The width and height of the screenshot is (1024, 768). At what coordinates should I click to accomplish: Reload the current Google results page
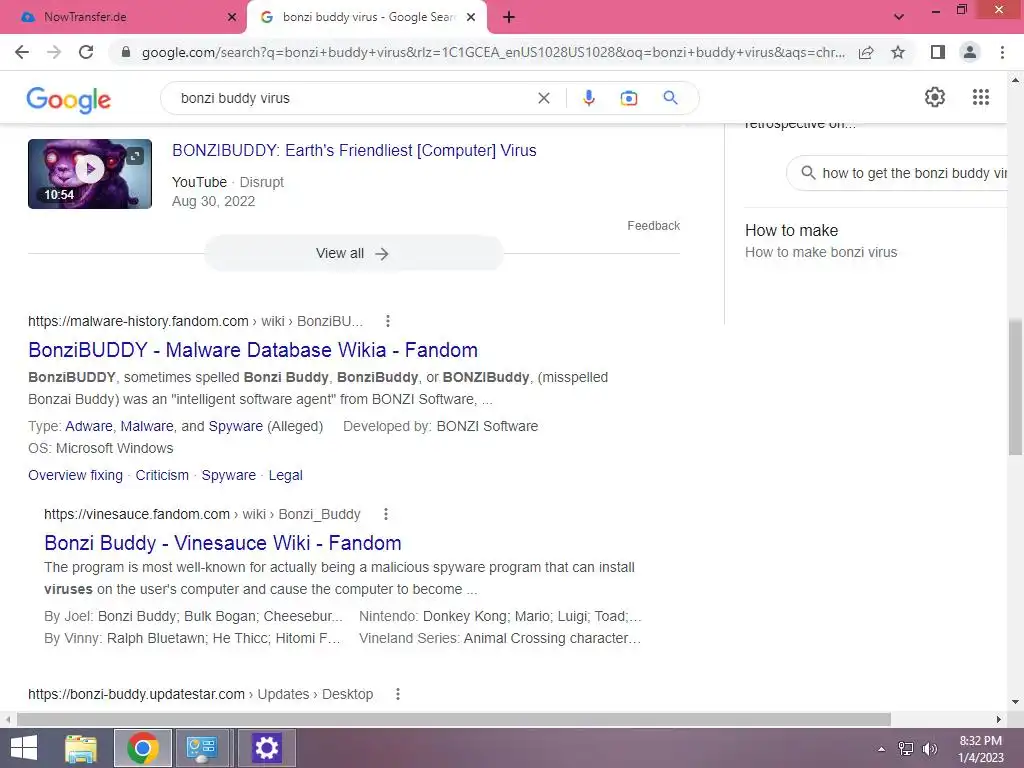[x=86, y=52]
